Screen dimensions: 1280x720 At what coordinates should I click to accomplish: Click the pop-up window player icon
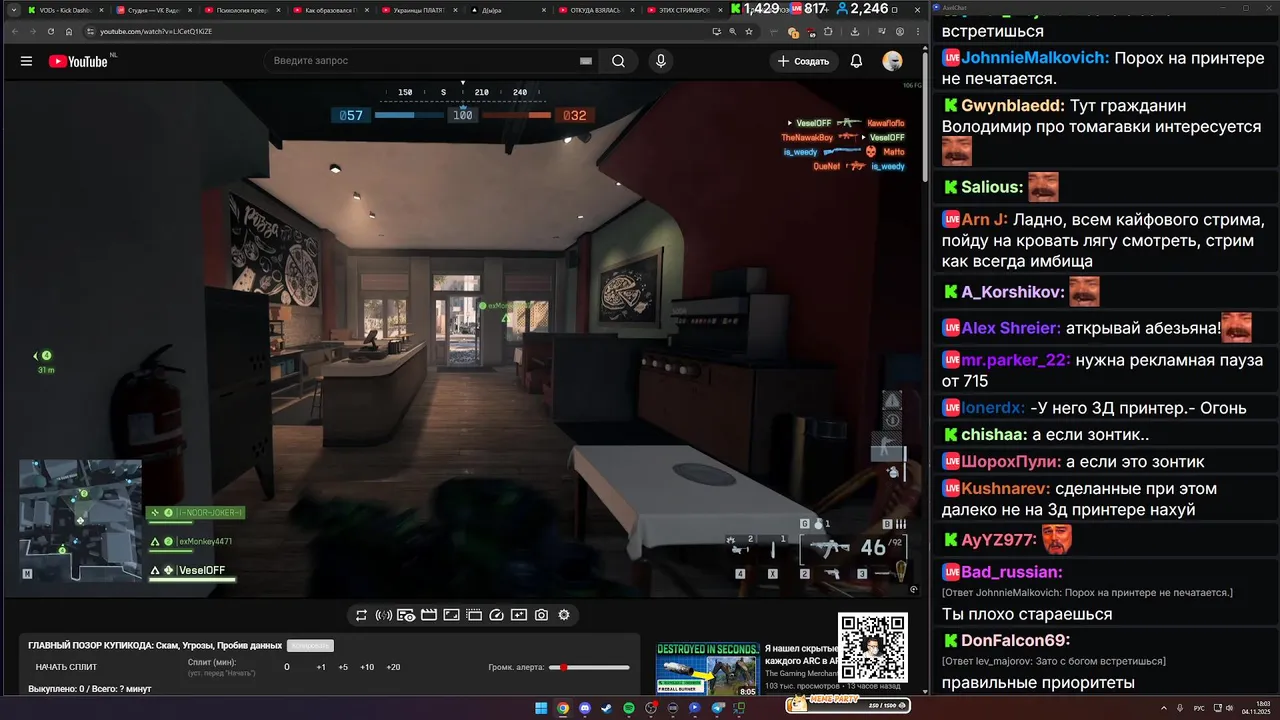[x=474, y=615]
